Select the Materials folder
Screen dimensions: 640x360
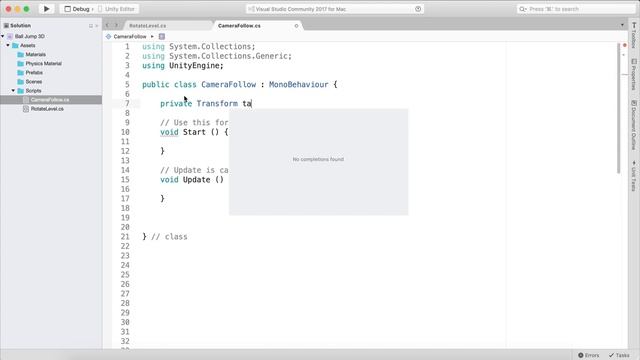(36, 55)
